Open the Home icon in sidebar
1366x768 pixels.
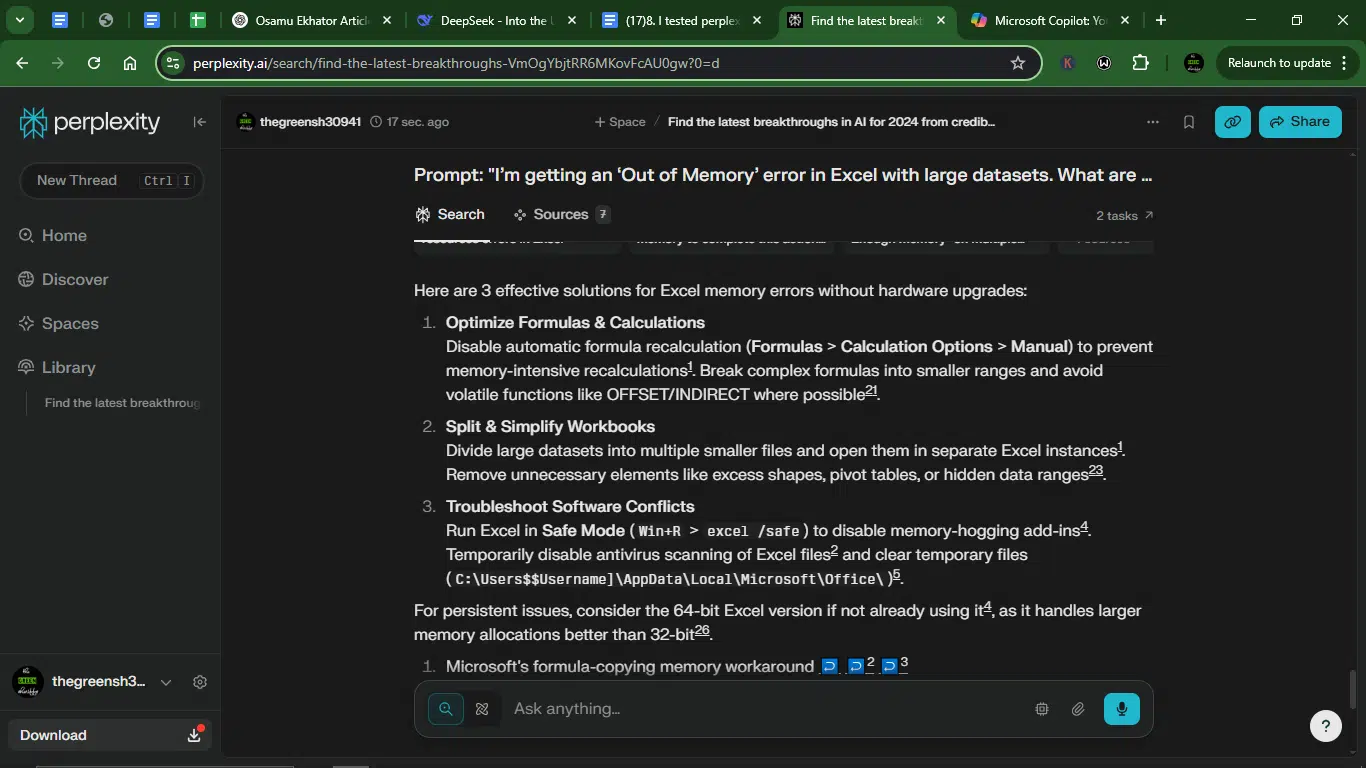[x=27, y=235]
